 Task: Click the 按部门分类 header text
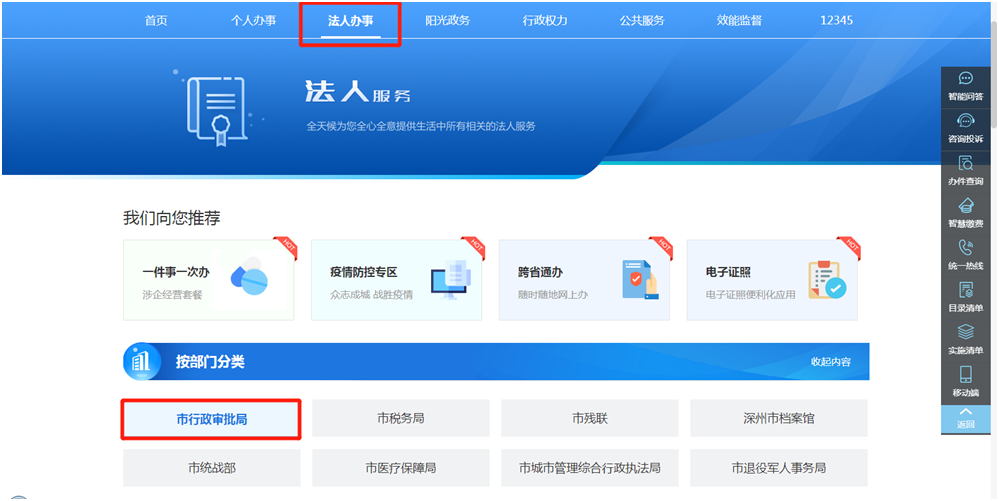[210, 363]
